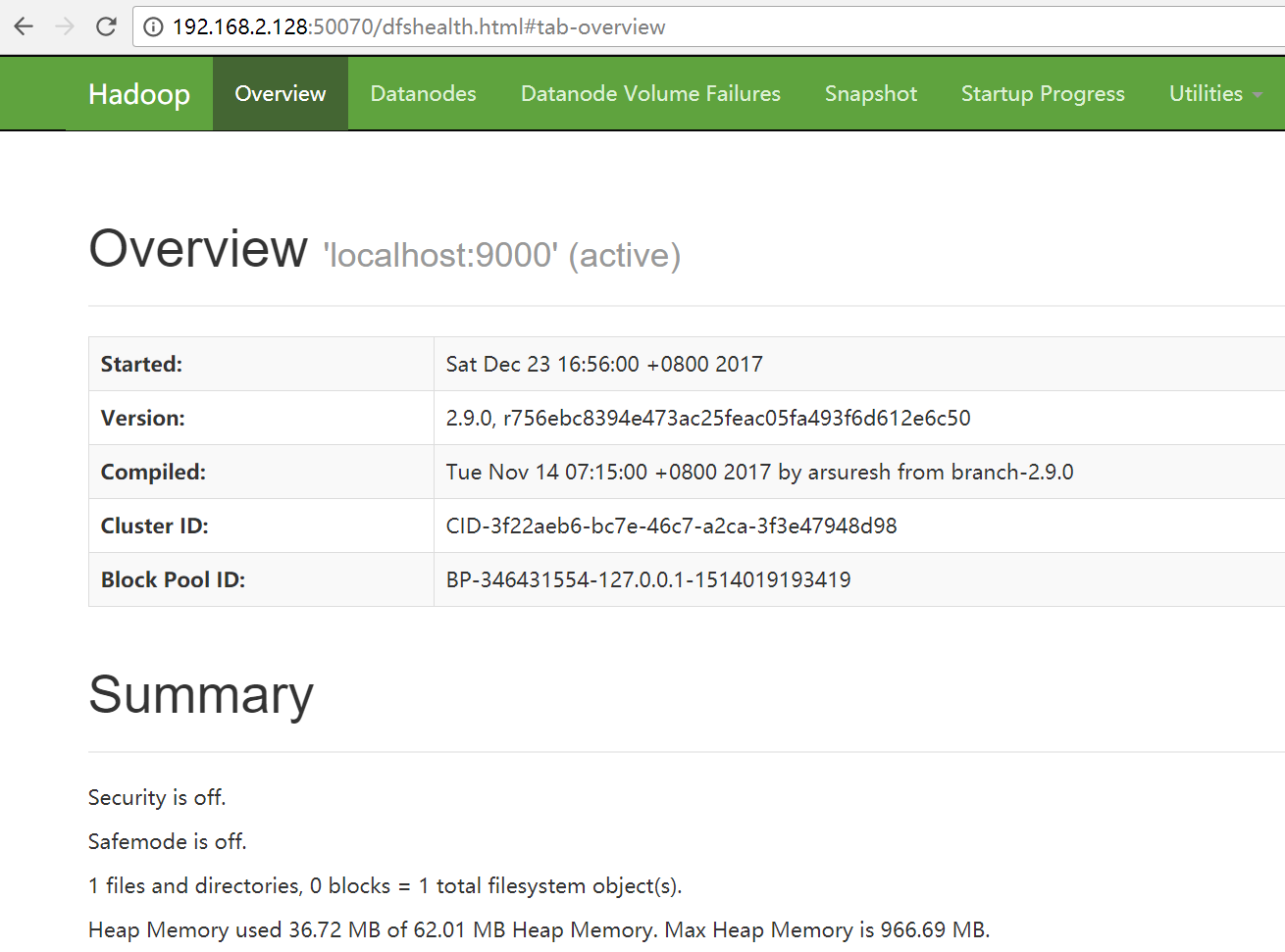This screenshot has height=952, width=1285.
Task: Open Datanode Volume Failures tab
Action: 650,94
